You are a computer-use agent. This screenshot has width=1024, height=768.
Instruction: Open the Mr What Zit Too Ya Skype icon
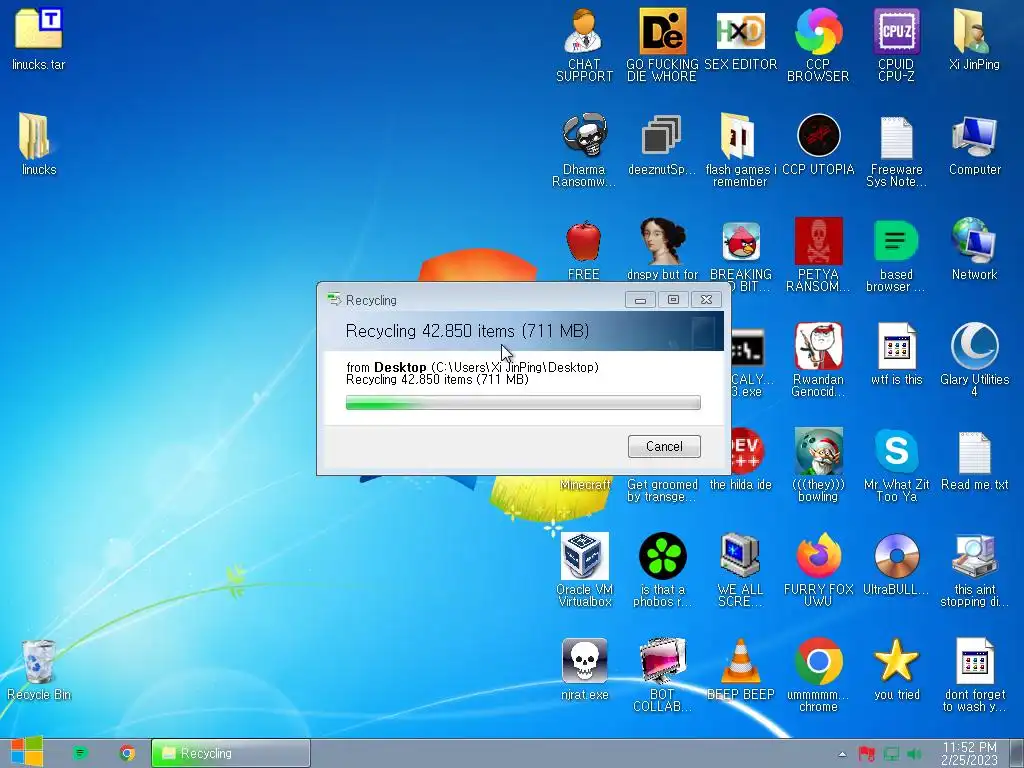(x=896, y=466)
